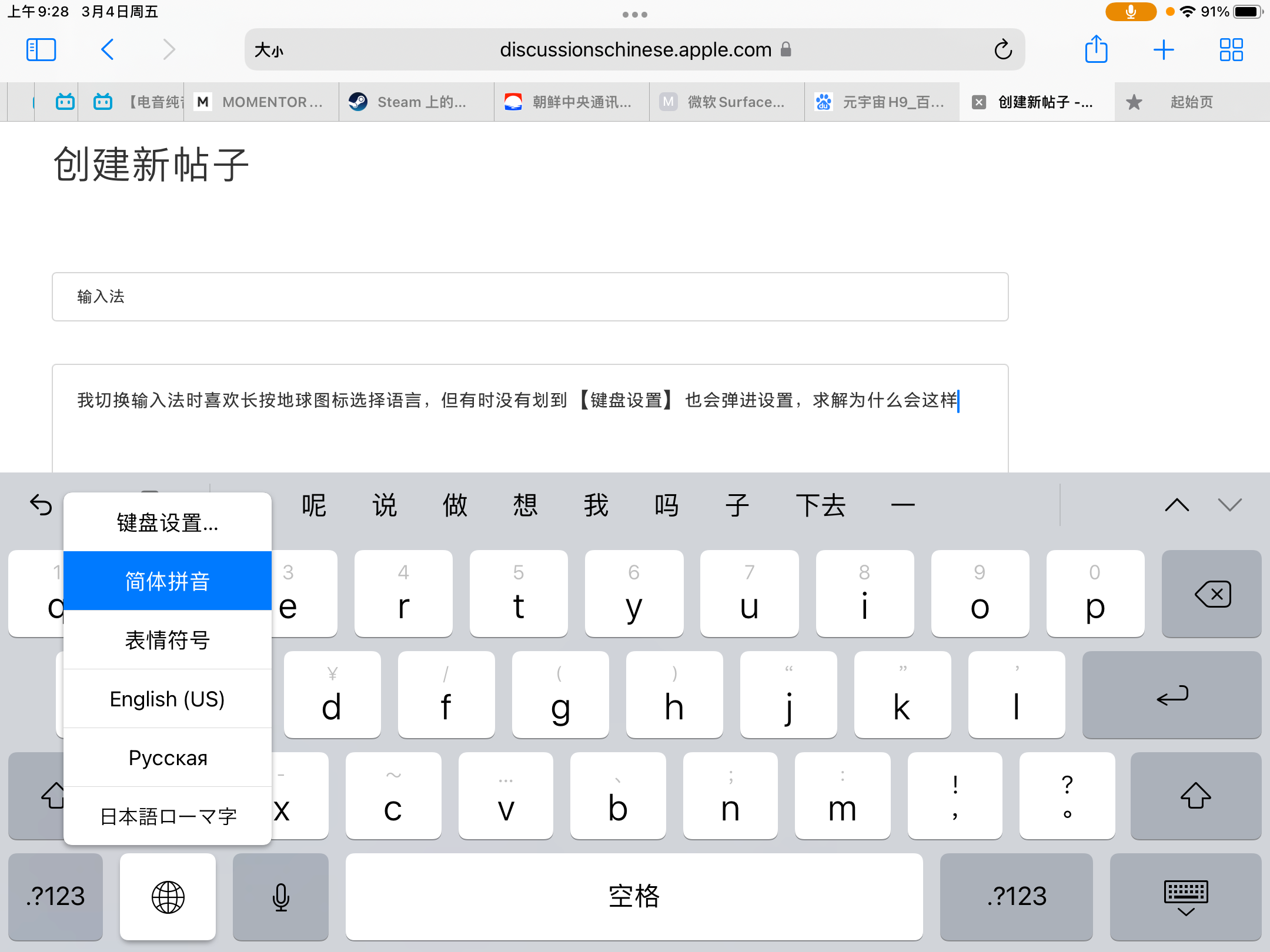
Task: Pick the candidate word 下去
Action: click(x=820, y=505)
